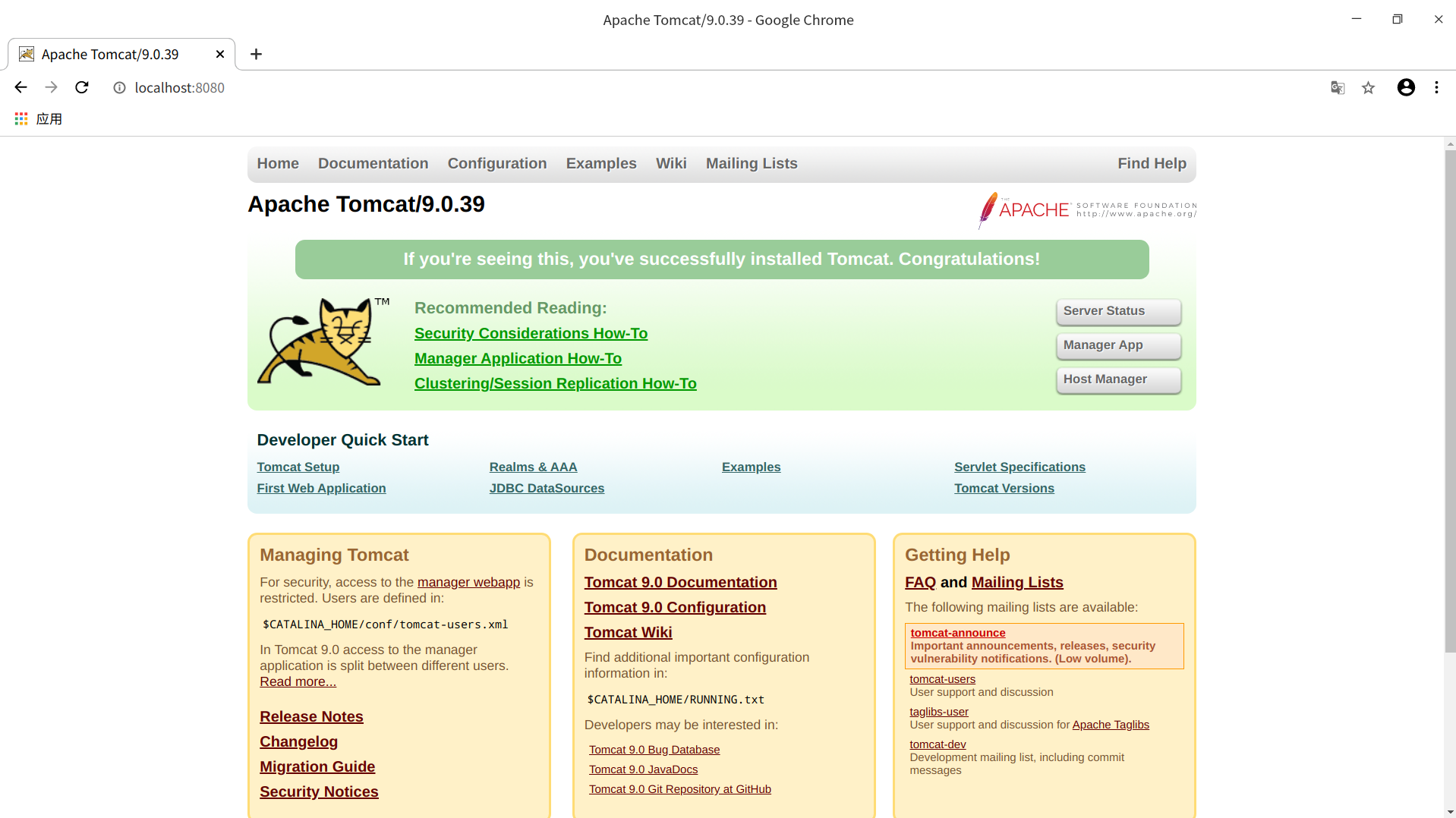Open Clustering/Session Replication How-To link
Image resolution: width=1456 pixels, height=818 pixels.
(555, 383)
